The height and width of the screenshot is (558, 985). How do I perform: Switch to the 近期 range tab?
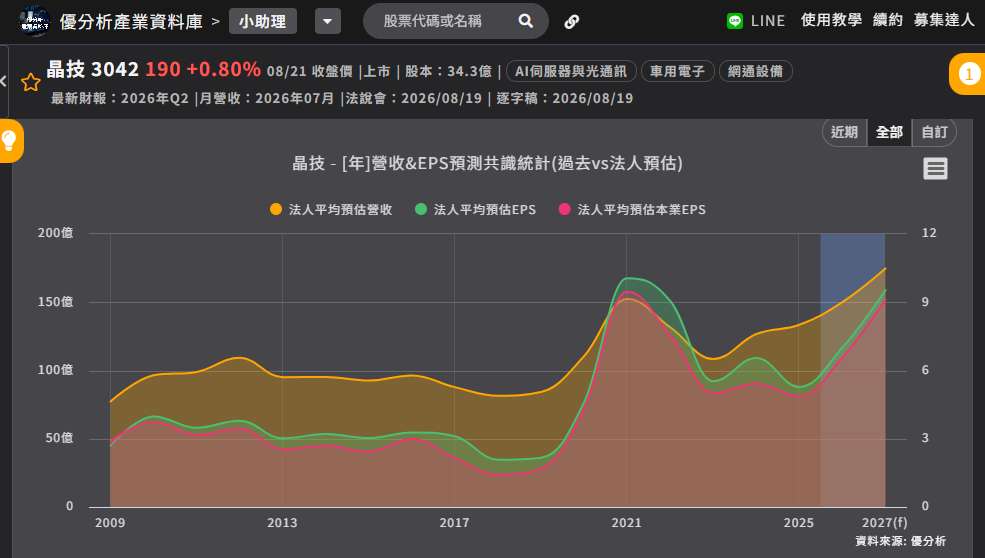(x=845, y=132)
